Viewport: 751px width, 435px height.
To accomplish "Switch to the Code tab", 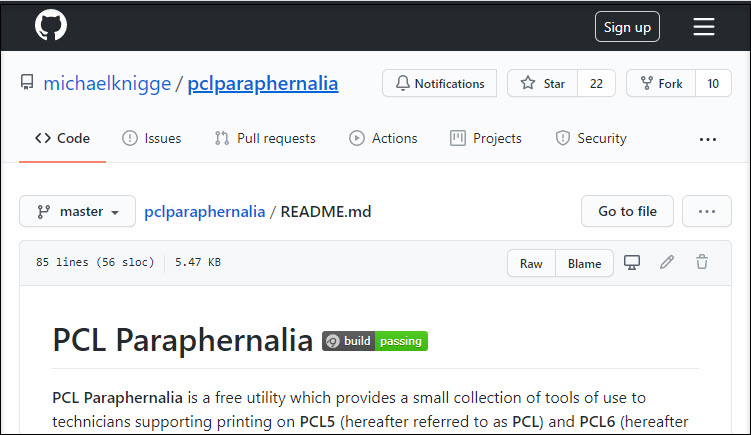I will (x=62, y=138).
